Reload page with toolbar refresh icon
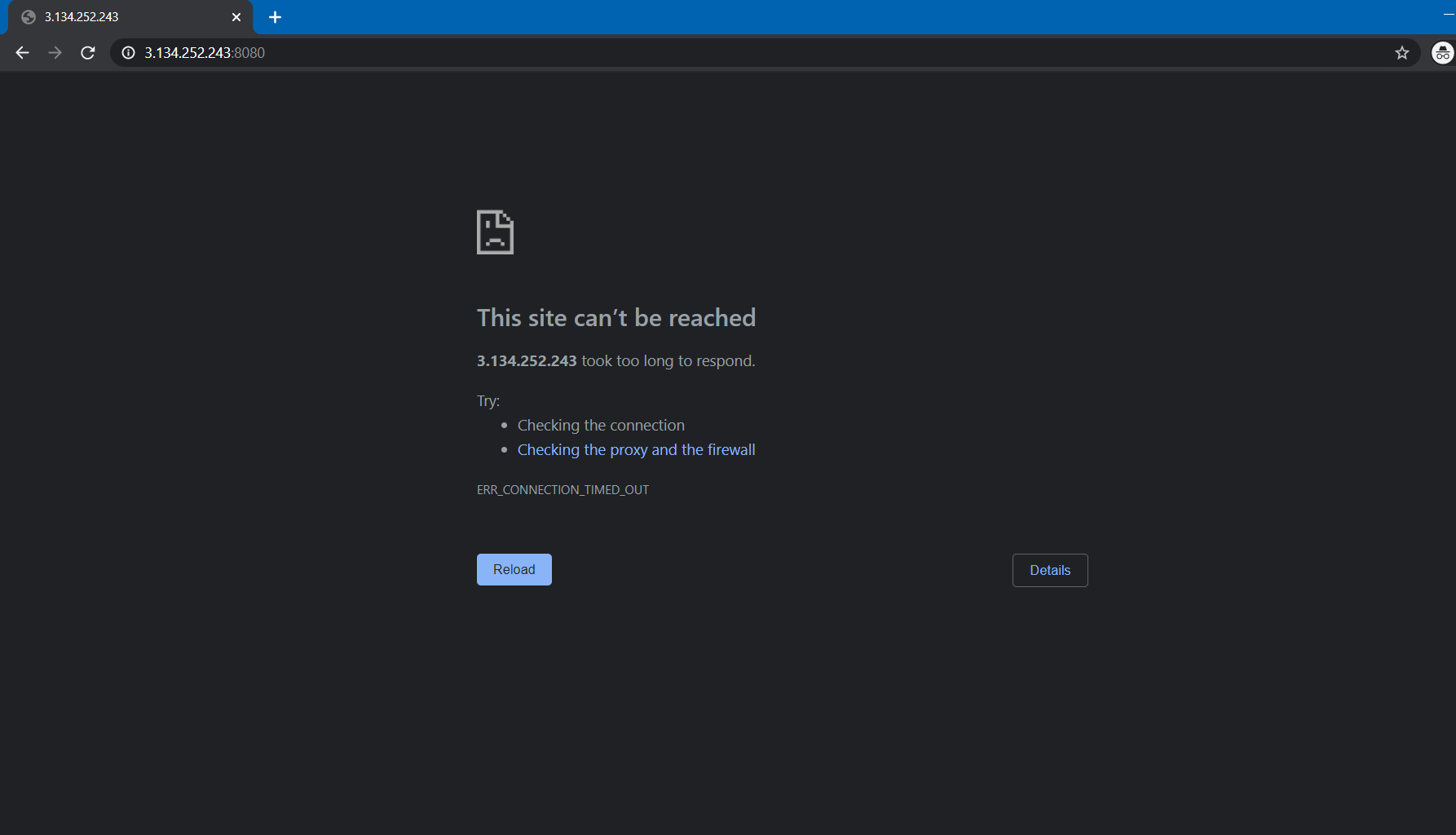Screen dimensions: 1456x835 (88, 53)
